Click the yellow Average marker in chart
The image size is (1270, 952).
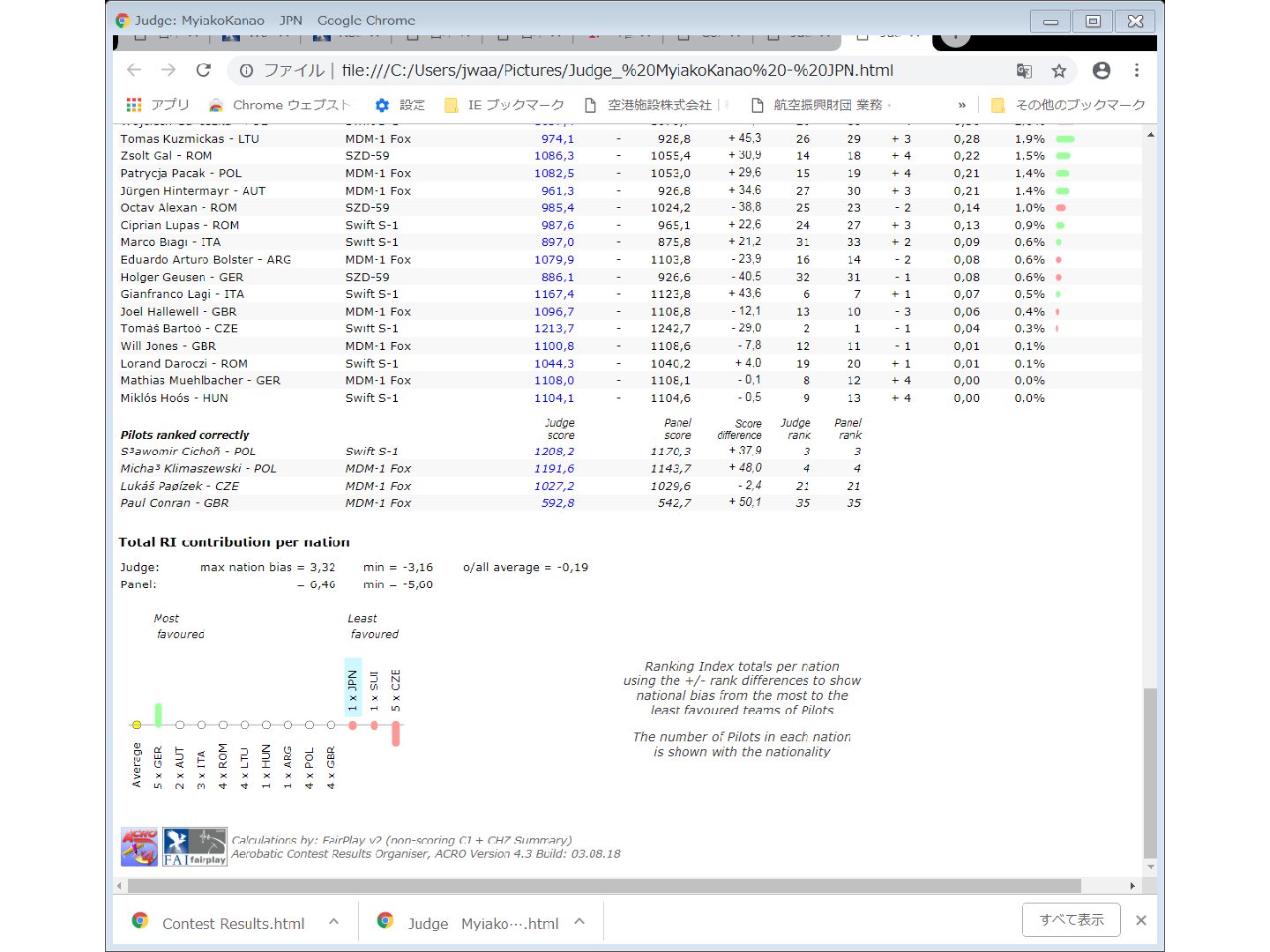[x=137, y=725]
